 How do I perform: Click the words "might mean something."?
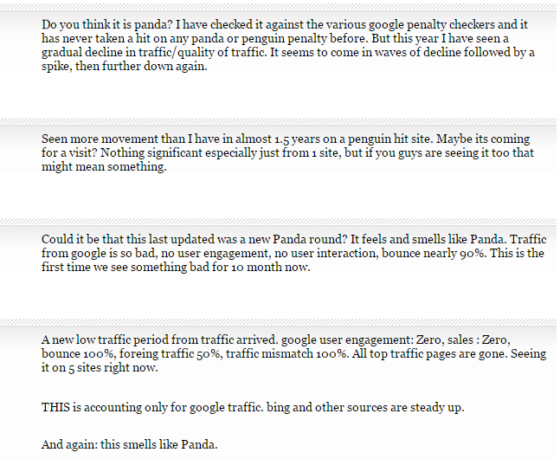coord(104,167)
